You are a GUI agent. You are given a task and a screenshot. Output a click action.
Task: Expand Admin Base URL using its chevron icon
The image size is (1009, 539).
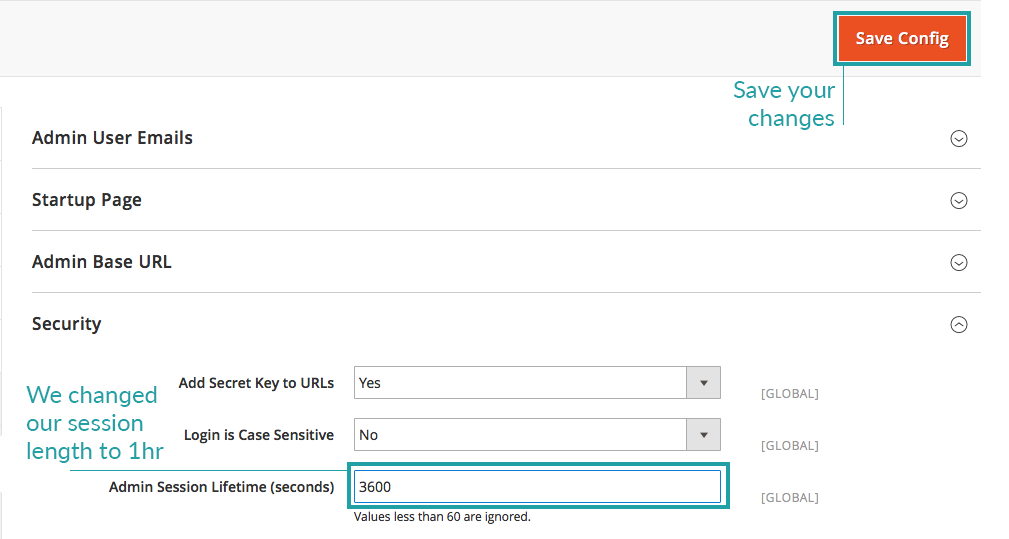pyautogui.click(x=958, y=263)
